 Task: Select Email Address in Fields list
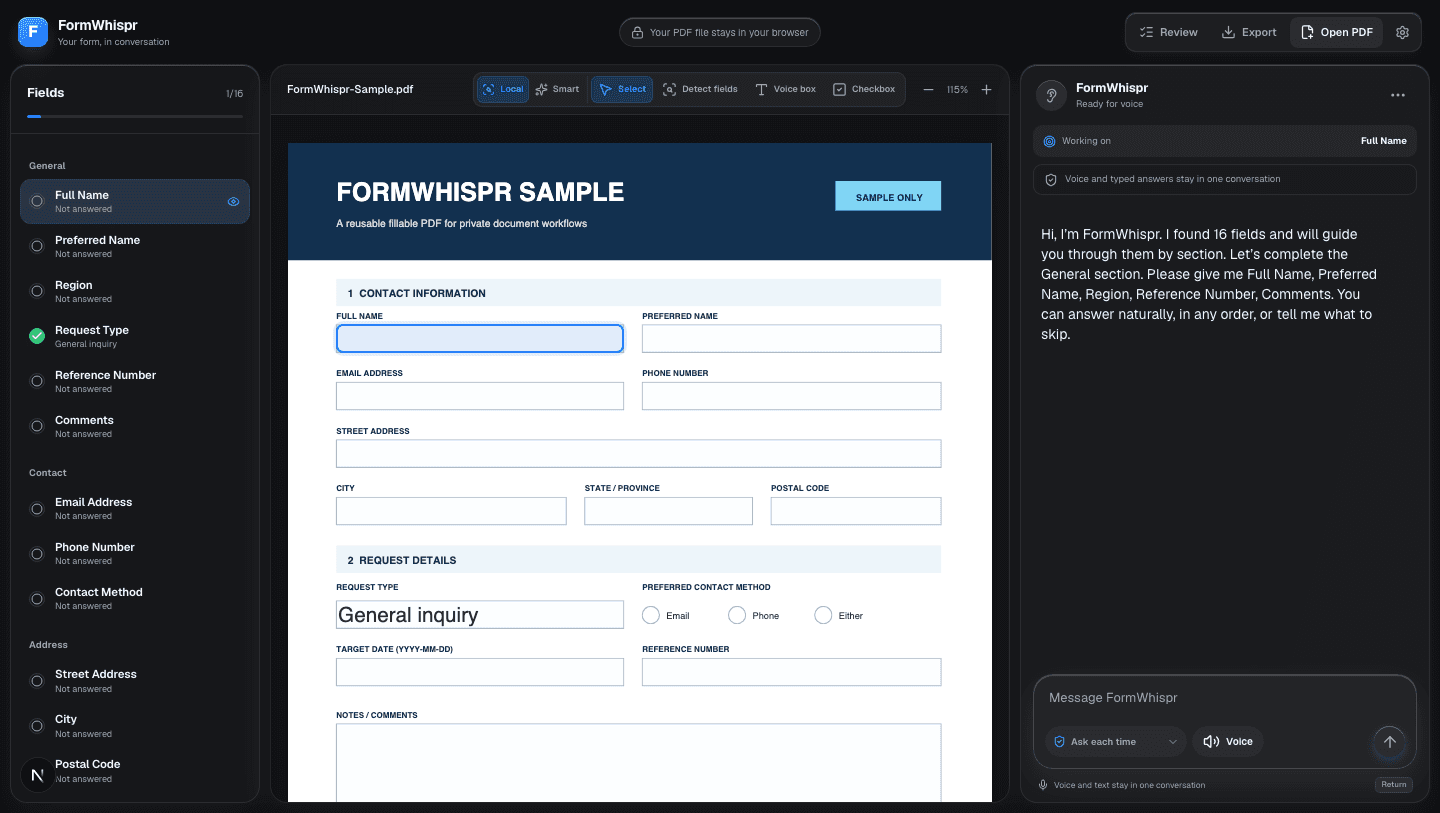(x=135, y=508)
